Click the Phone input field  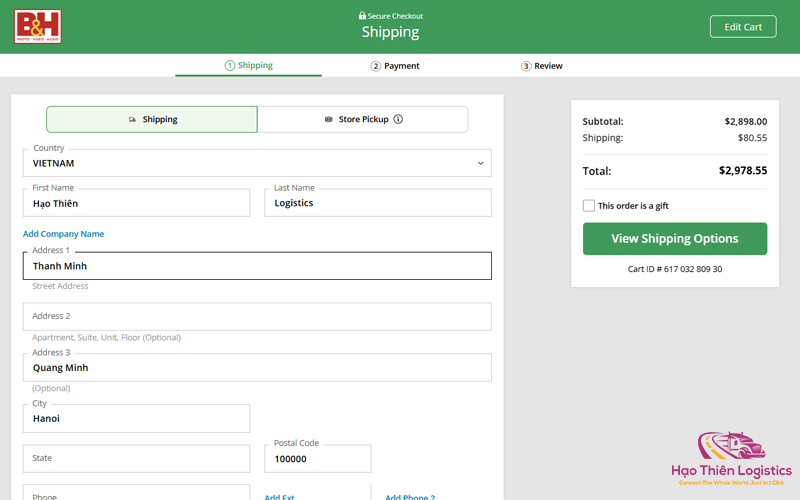tap(136, 492)
